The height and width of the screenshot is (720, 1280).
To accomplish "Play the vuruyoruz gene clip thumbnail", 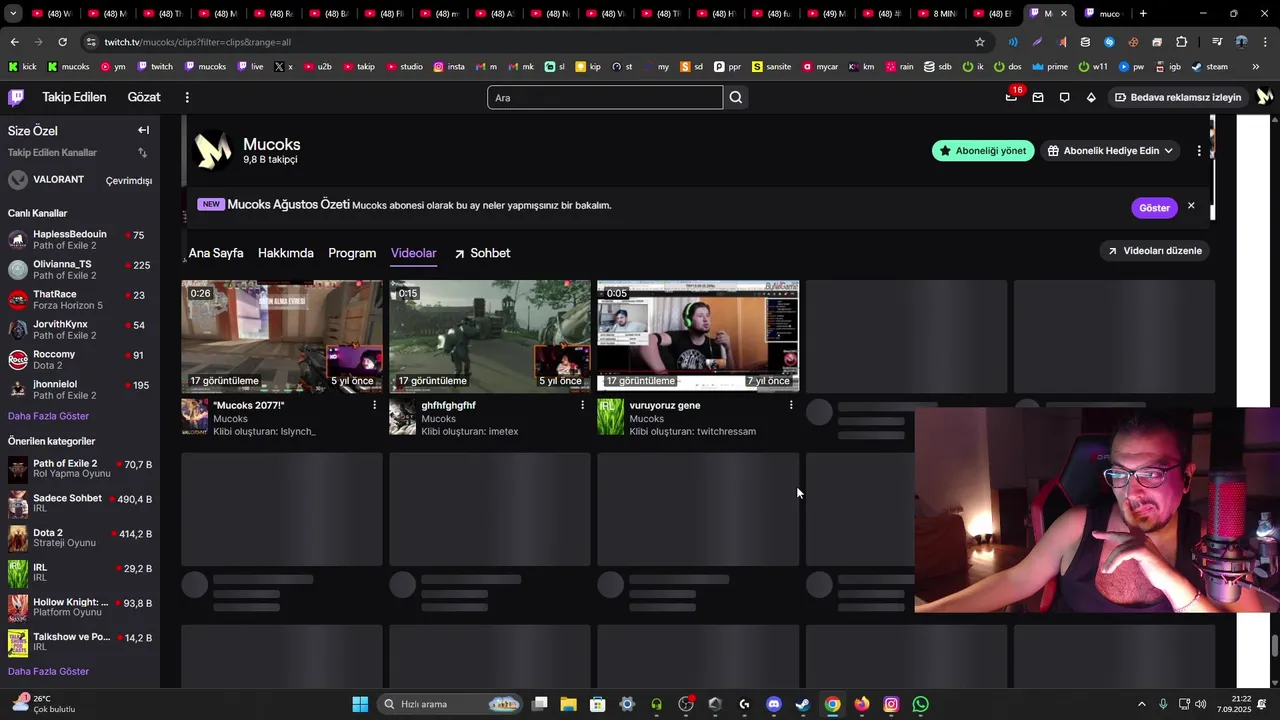I will click(x=698, y=336).
